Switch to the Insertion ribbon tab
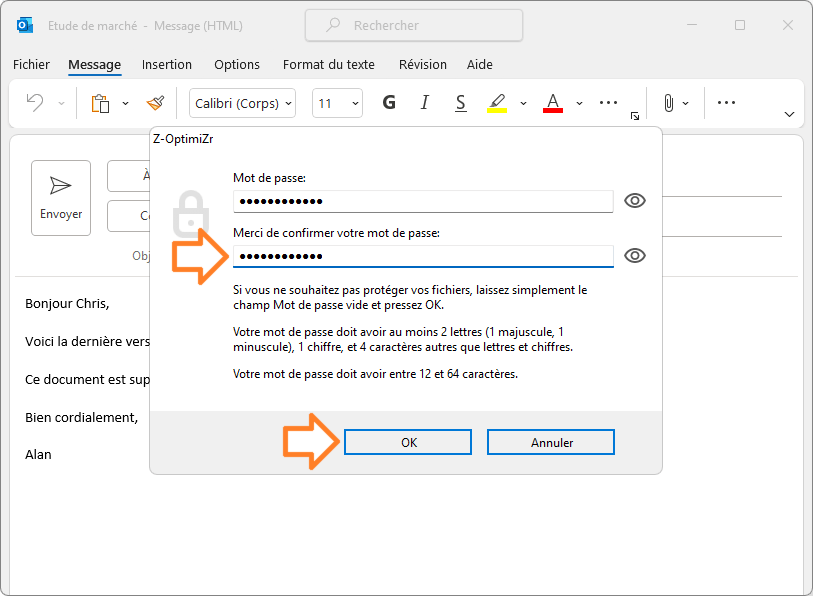 tap(167, 64)
